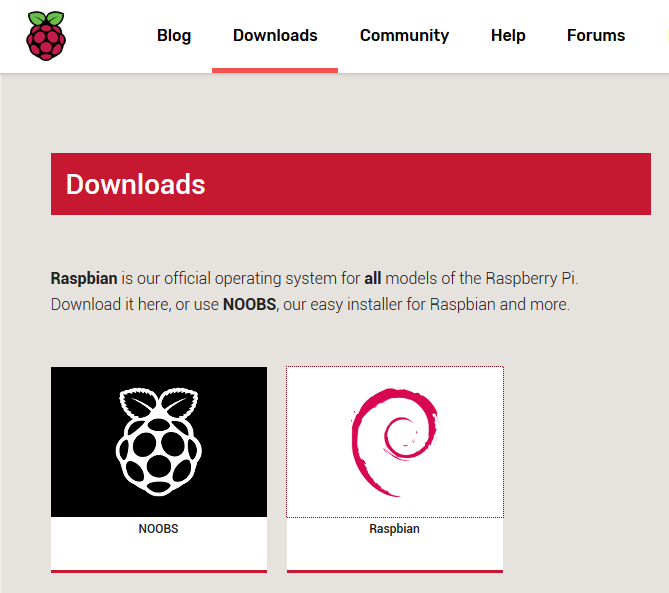The image size is (669, 593).
Task: Click the bold word 'all' in description
Action: (372, 278)
